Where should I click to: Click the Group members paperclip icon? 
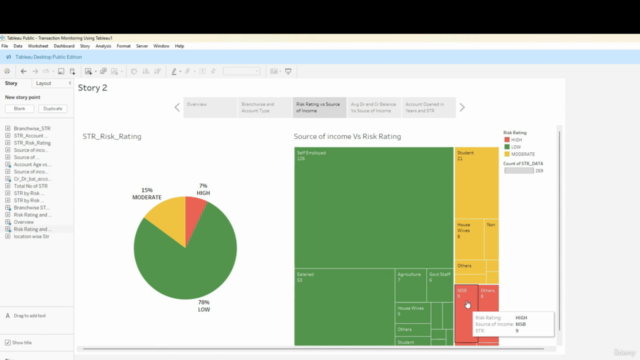tap(187, 71)
